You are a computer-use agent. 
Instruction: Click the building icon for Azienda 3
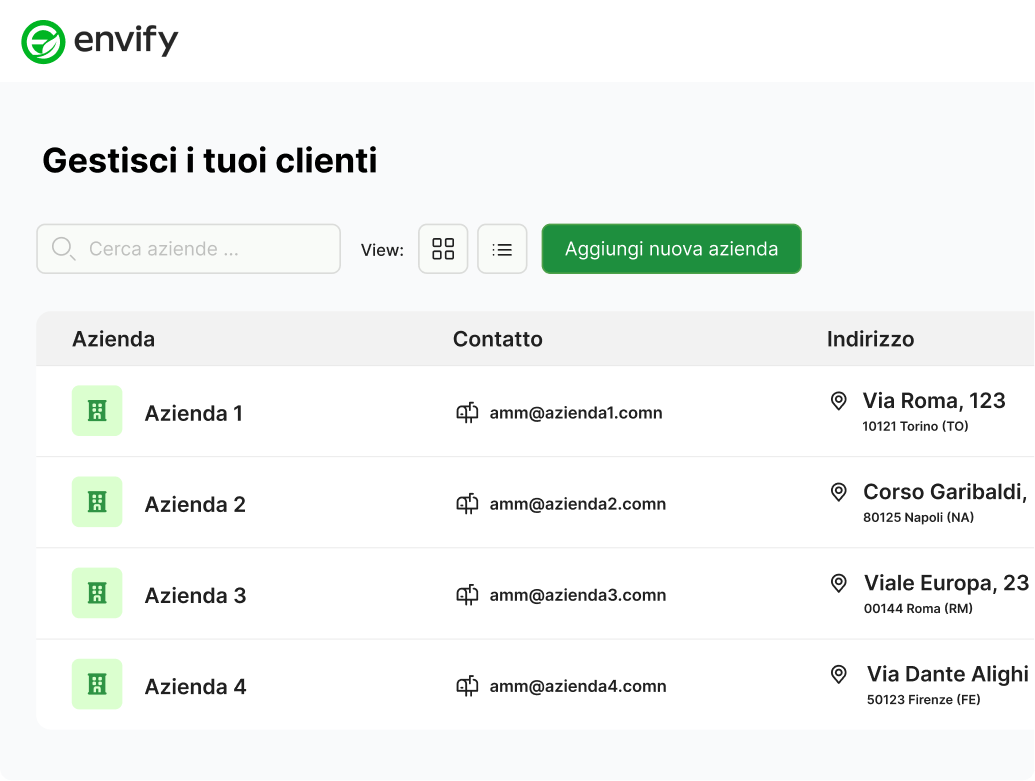click(97, 592)
